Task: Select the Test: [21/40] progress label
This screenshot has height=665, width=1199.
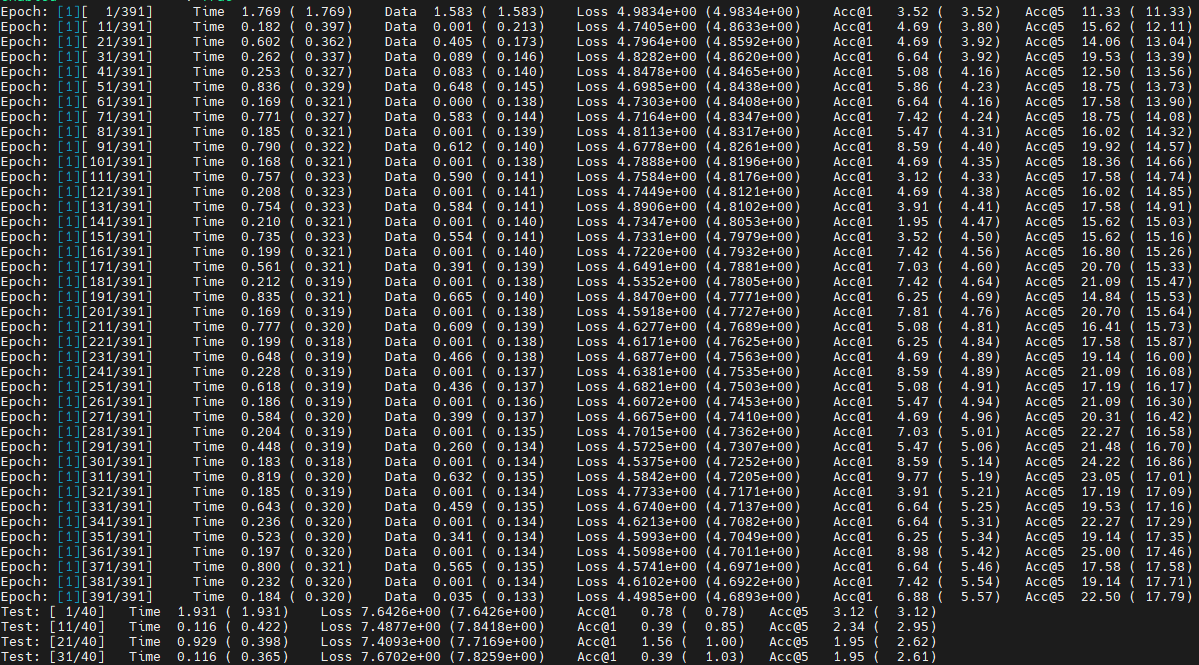Action: pyautogui.click(x=53, y=642)
